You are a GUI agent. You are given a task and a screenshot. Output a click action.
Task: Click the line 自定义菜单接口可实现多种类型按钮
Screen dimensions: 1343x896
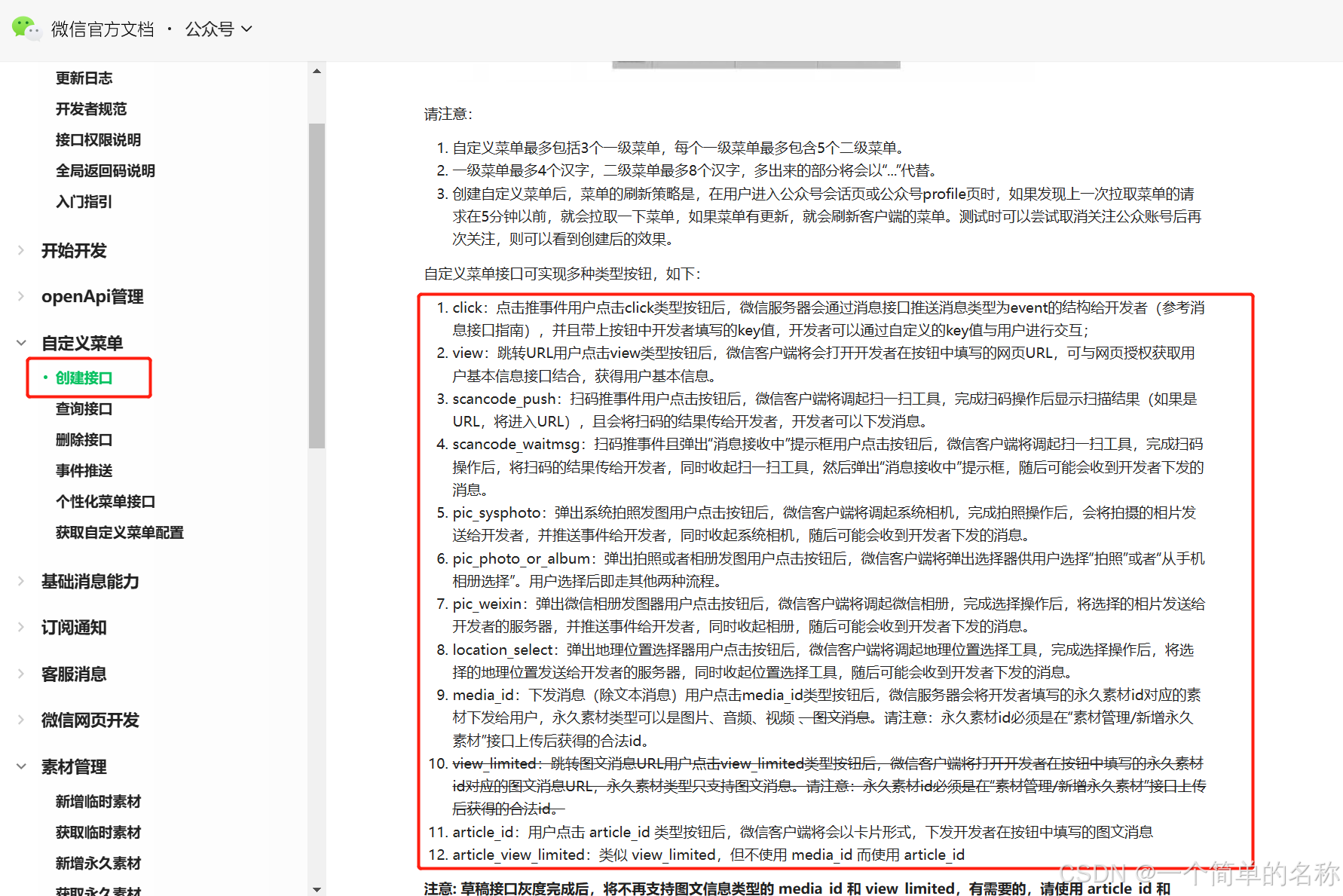coord(562,274)
